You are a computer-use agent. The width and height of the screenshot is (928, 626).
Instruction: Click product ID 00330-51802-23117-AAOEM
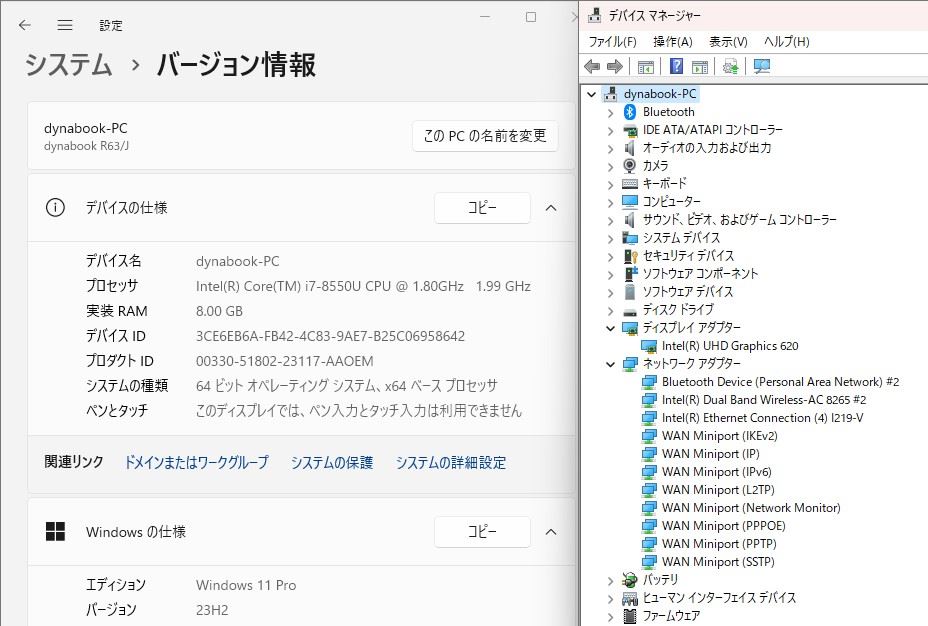285,361
